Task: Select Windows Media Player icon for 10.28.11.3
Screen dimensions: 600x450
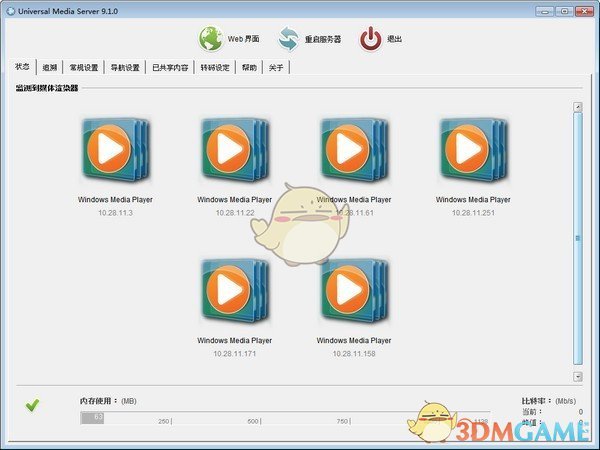Action: point(115,149)
